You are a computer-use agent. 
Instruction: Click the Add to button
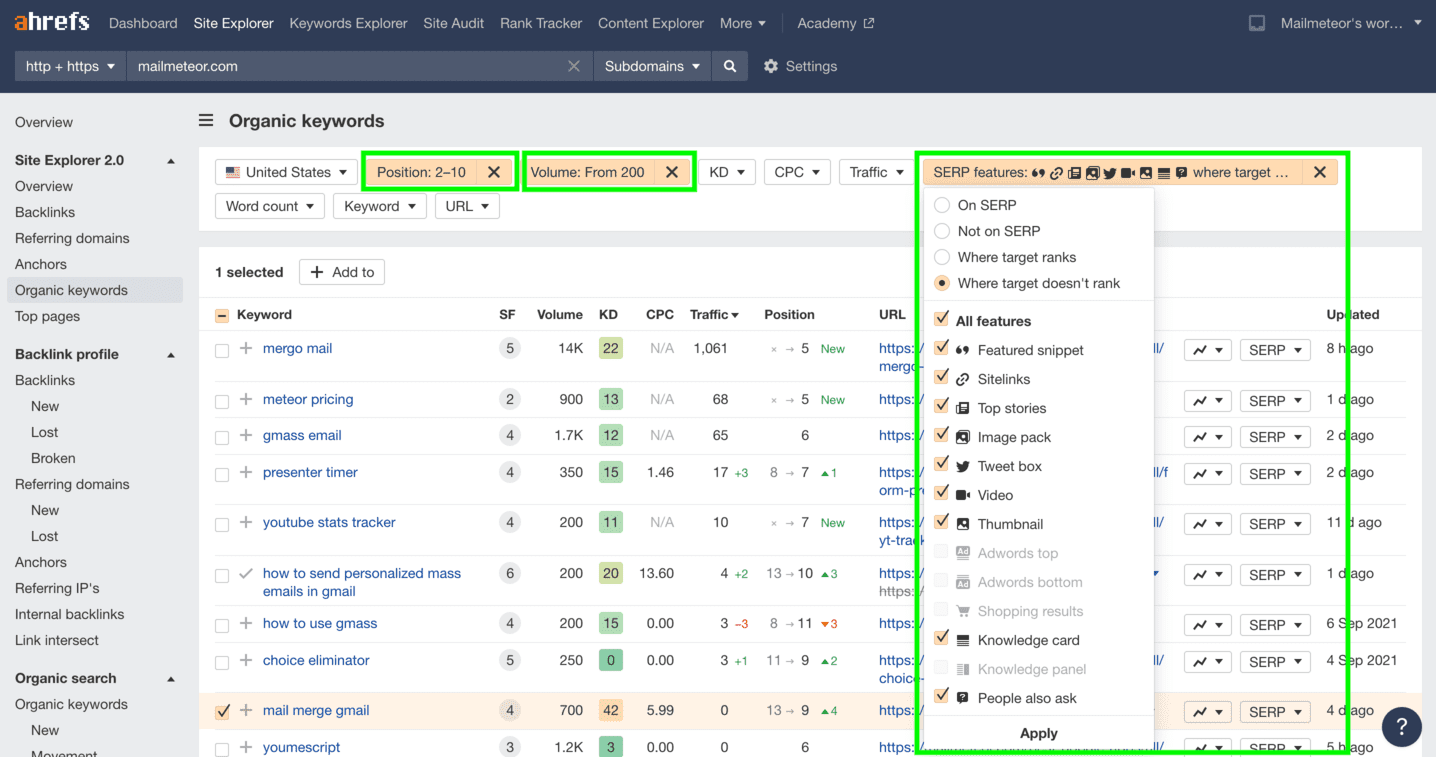[x=342, y=272]
